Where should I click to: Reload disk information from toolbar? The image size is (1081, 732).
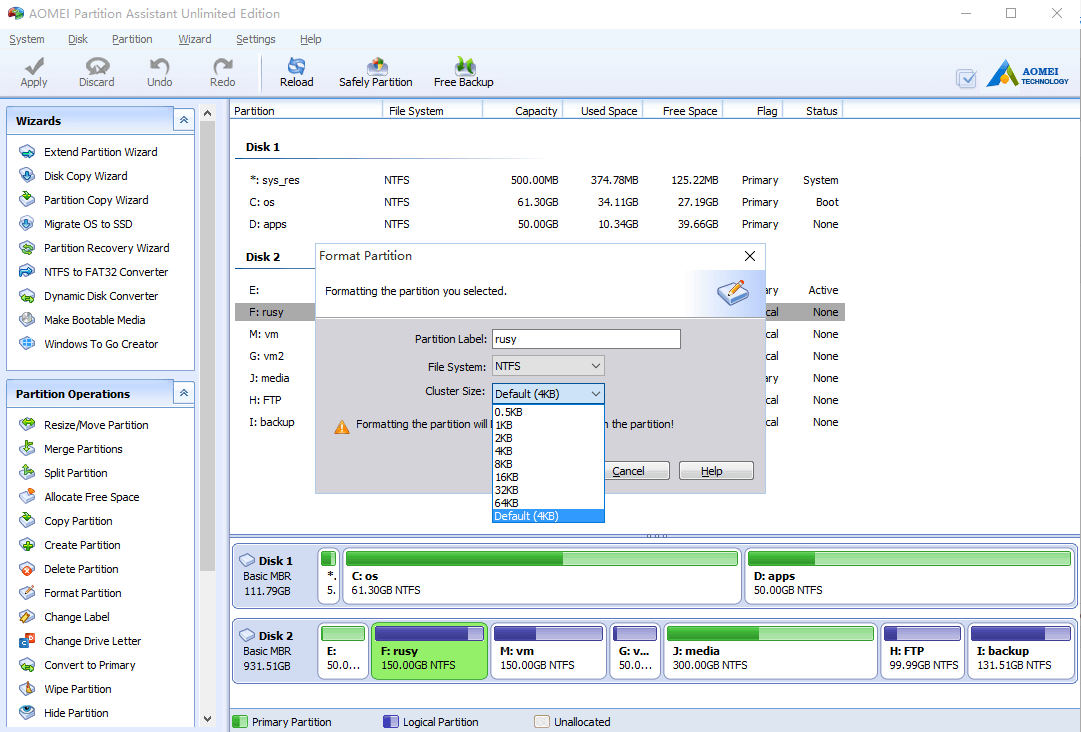(296, 72)
